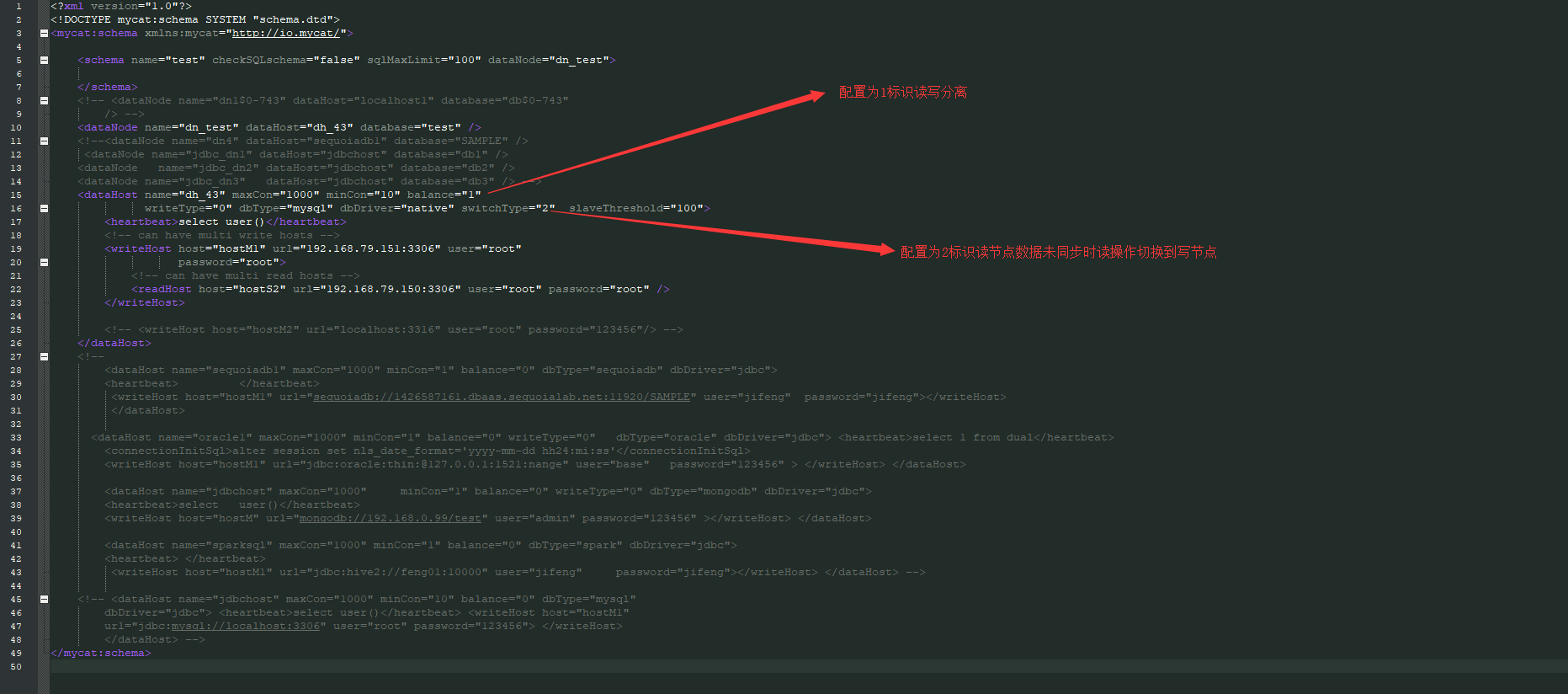
Task: Collapse the comment block fold on line 27
Action: (44, 357)
